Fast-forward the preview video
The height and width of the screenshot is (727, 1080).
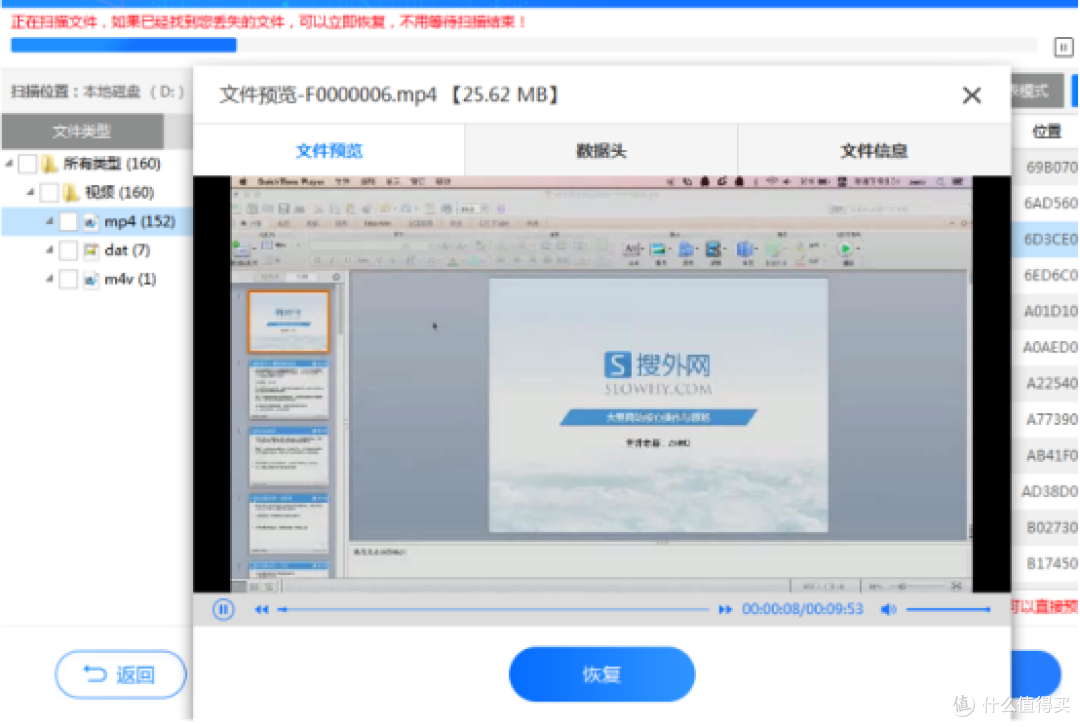tap(725, 610)
